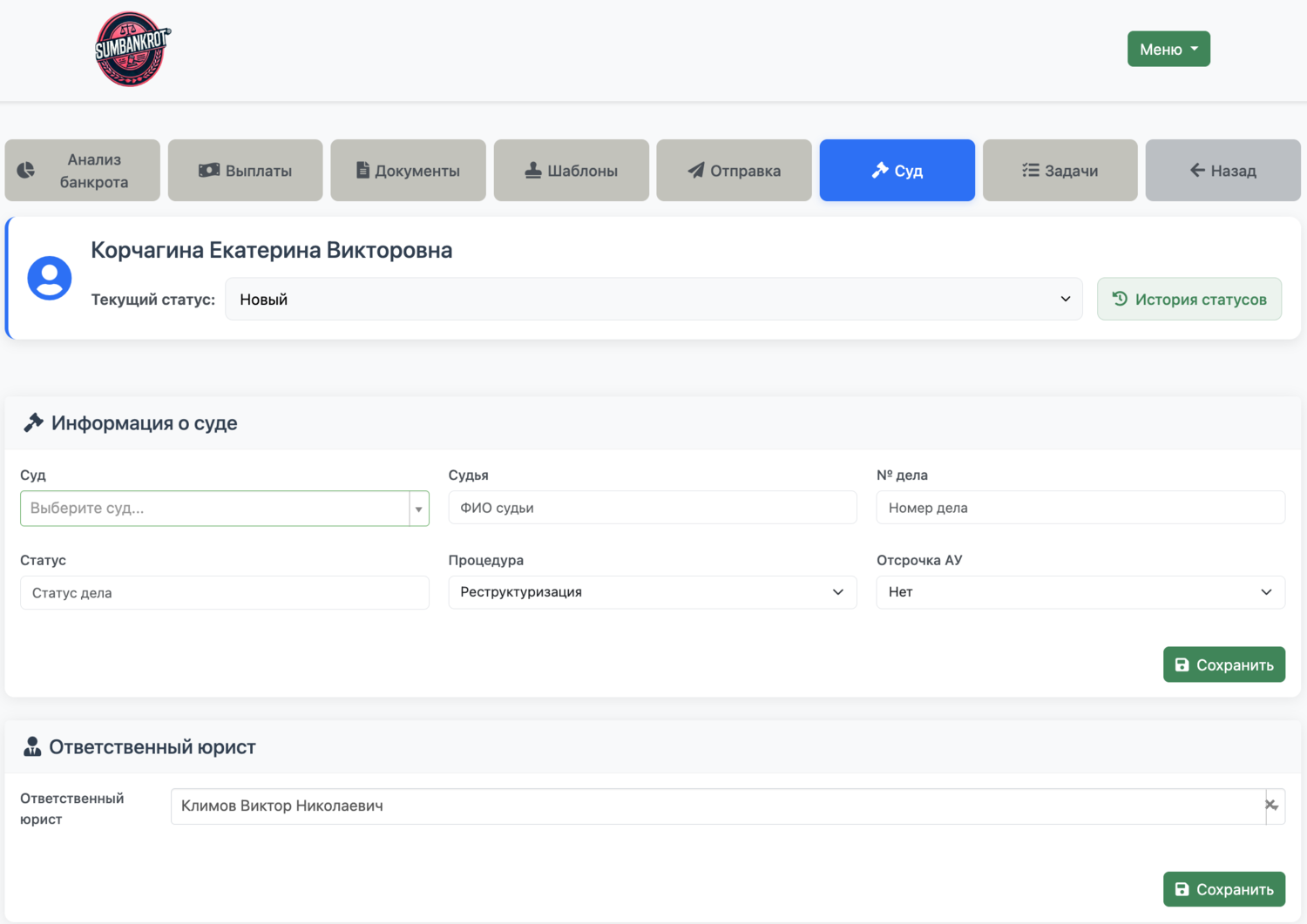Click the Информация о суде heading
This screenshot has width=1307, height=924.
(x=145, y=423)
